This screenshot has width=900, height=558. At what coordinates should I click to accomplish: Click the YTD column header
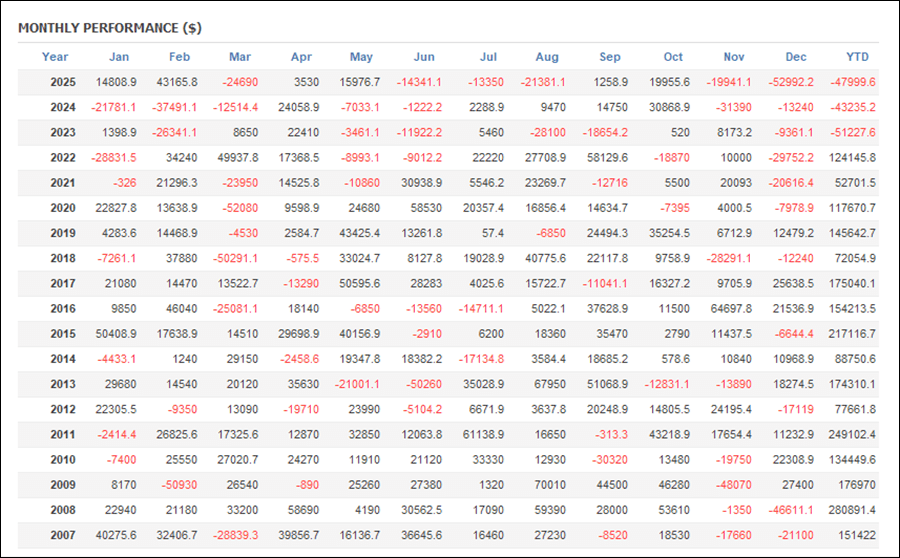pyautogui.click(x=857, y=57)
